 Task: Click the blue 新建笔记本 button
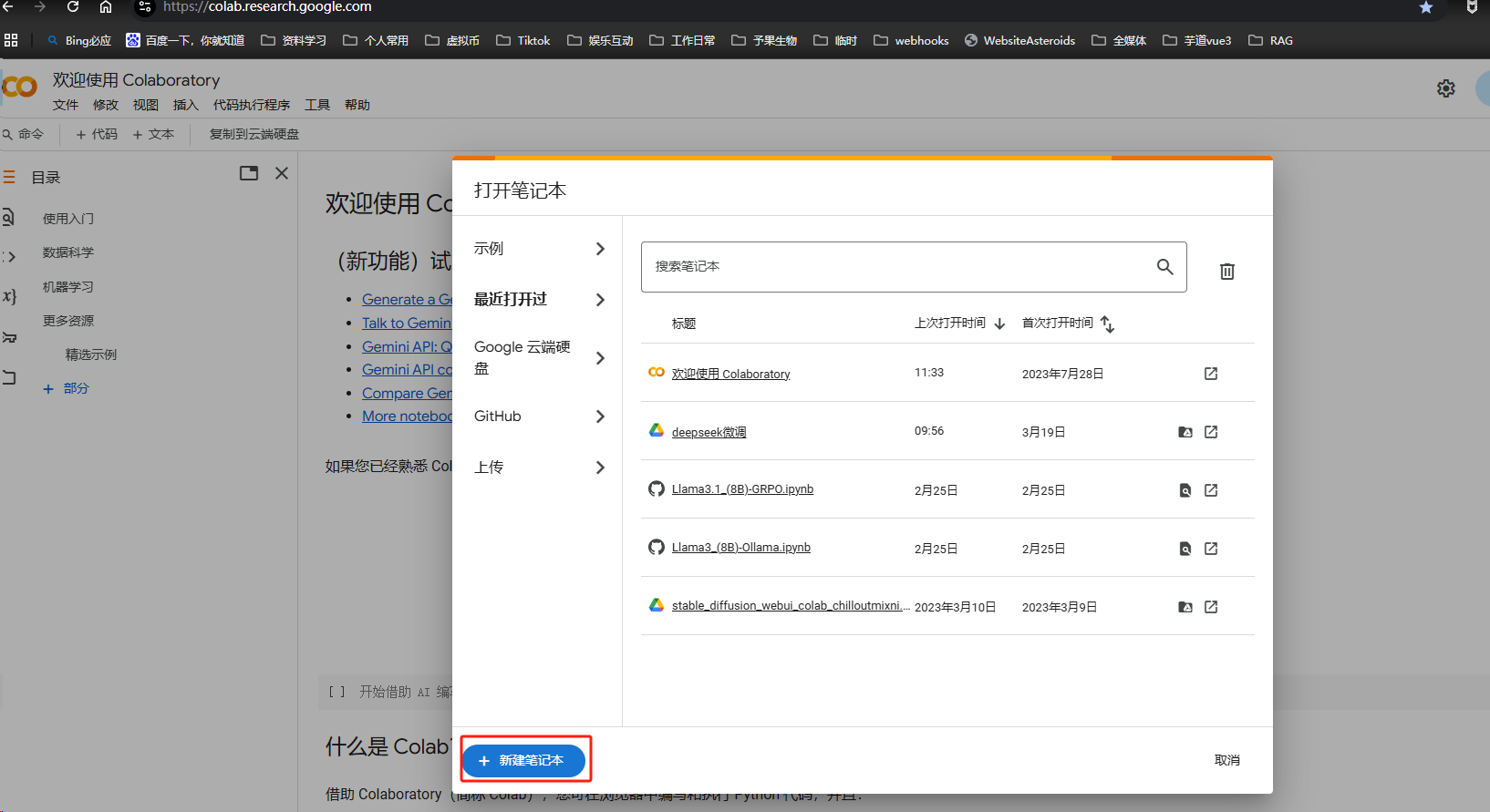tap(523, 760)
